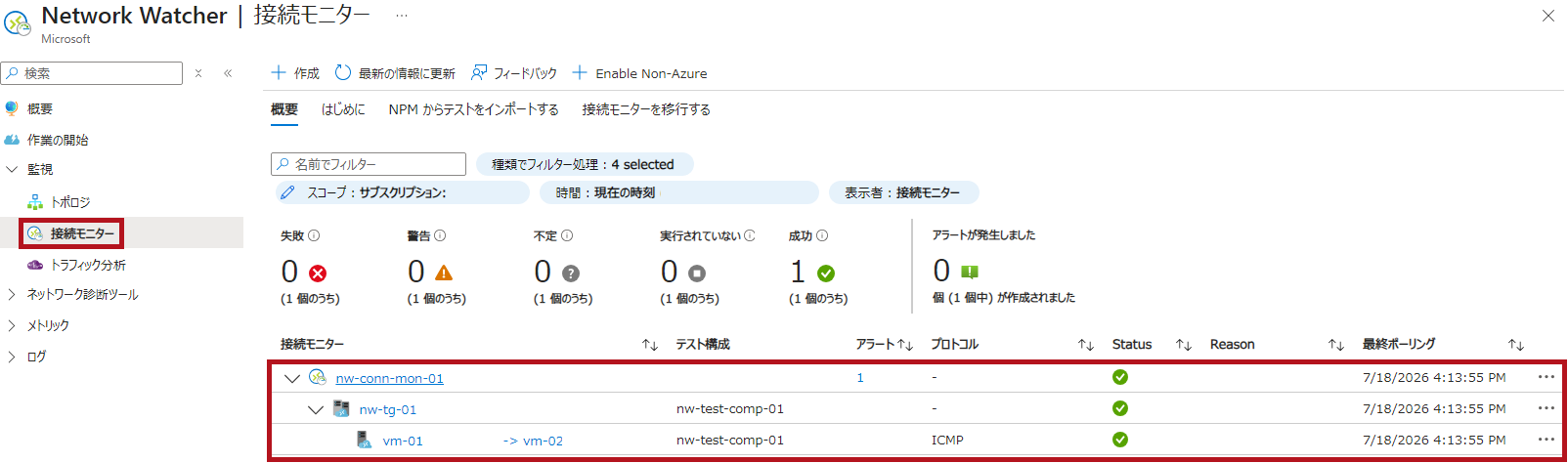
Task: Click 最新の情報に更新 refresh button
Action: (395, 73)
